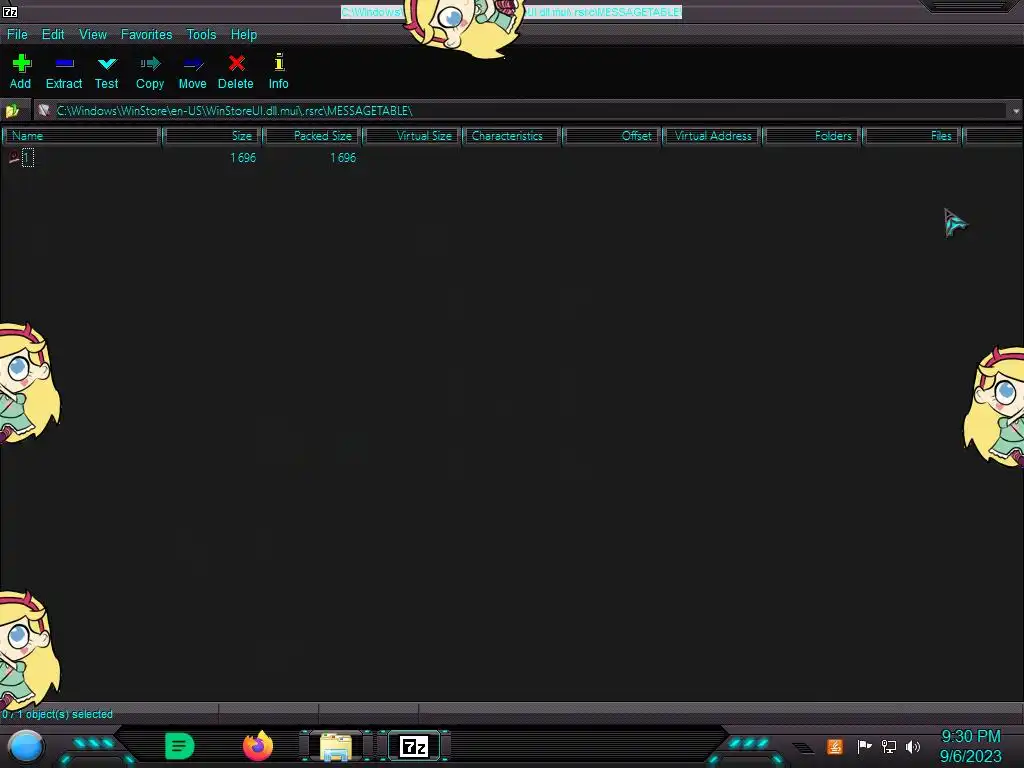This screenshot has height=768, width=1024.
Task: Sort by the Virtual Size column
Action: (412, 136)
